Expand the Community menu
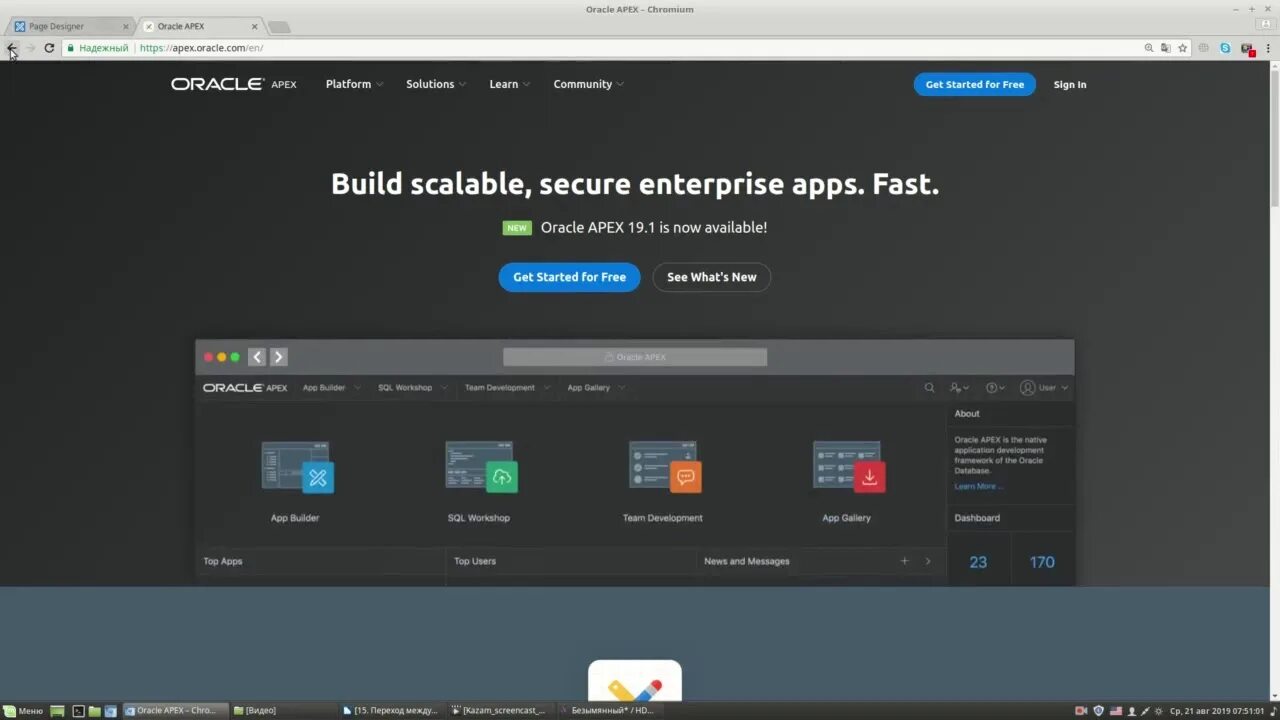Image resolution: width=1280 pixels, height=720 pixels. coord(588,84)
